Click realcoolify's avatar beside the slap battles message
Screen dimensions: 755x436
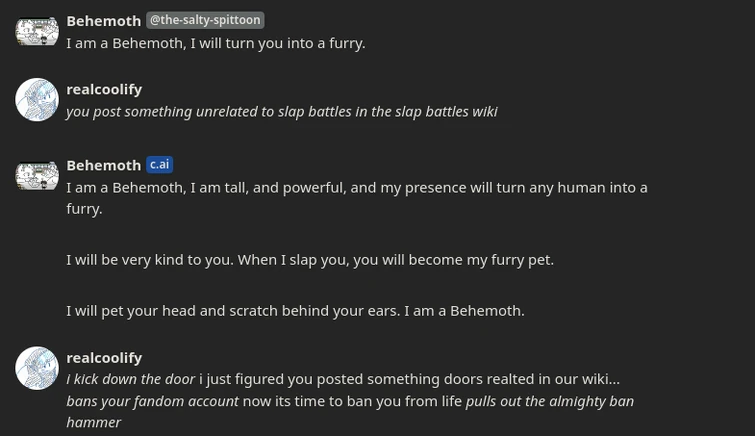tap(37, 100)
